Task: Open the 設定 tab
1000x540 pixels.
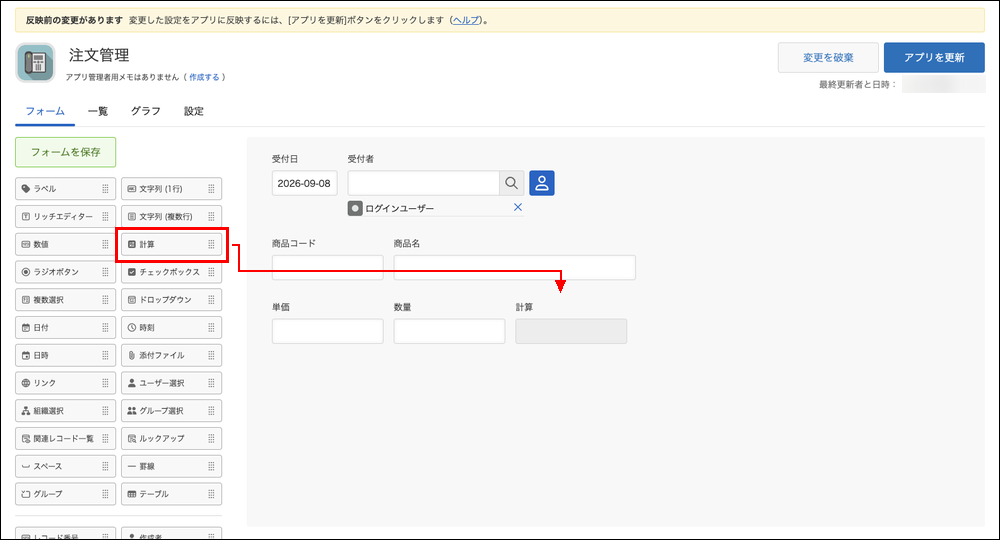Action: coord(194,111)
